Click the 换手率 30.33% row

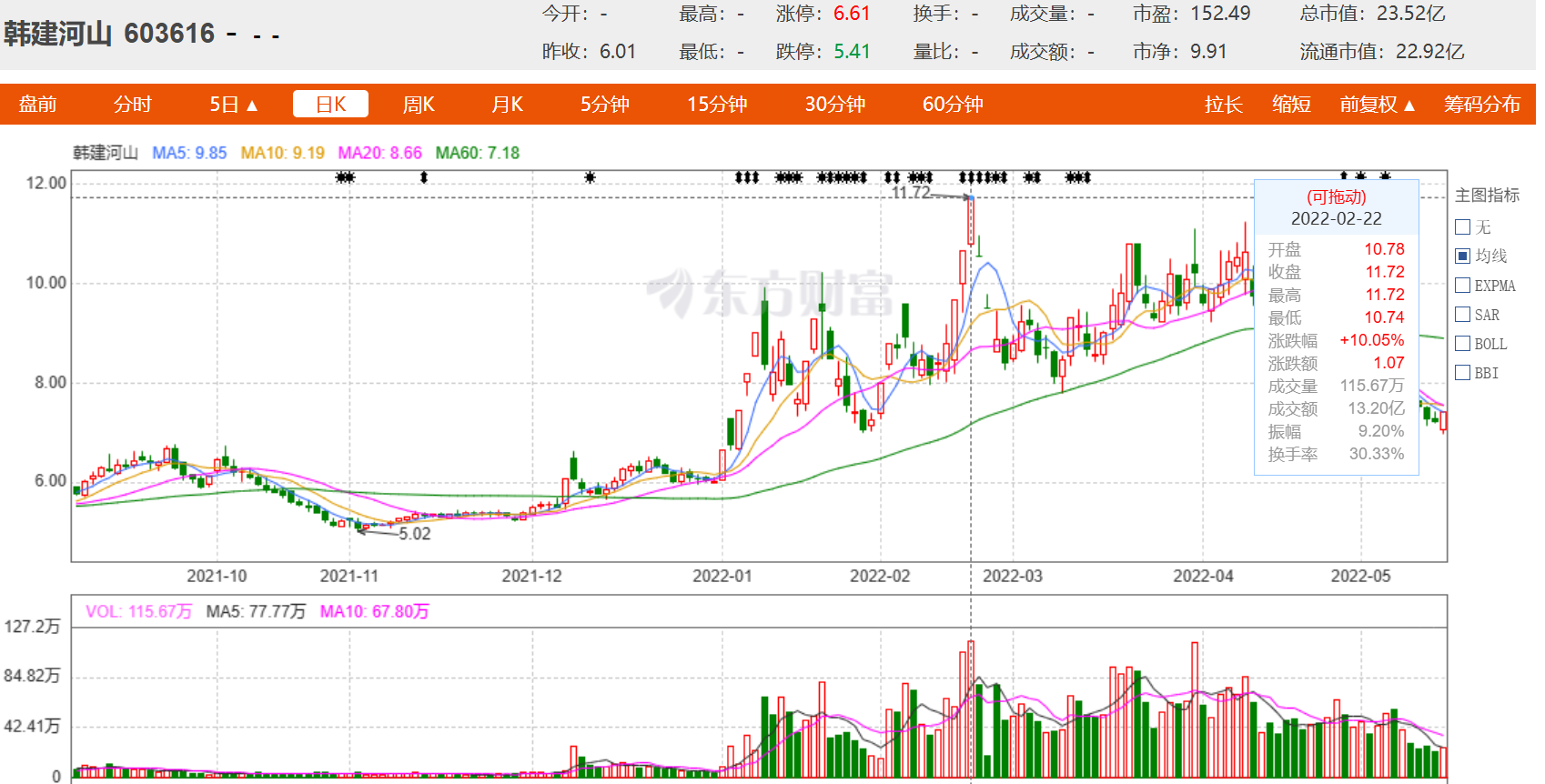click(1336, 454)
